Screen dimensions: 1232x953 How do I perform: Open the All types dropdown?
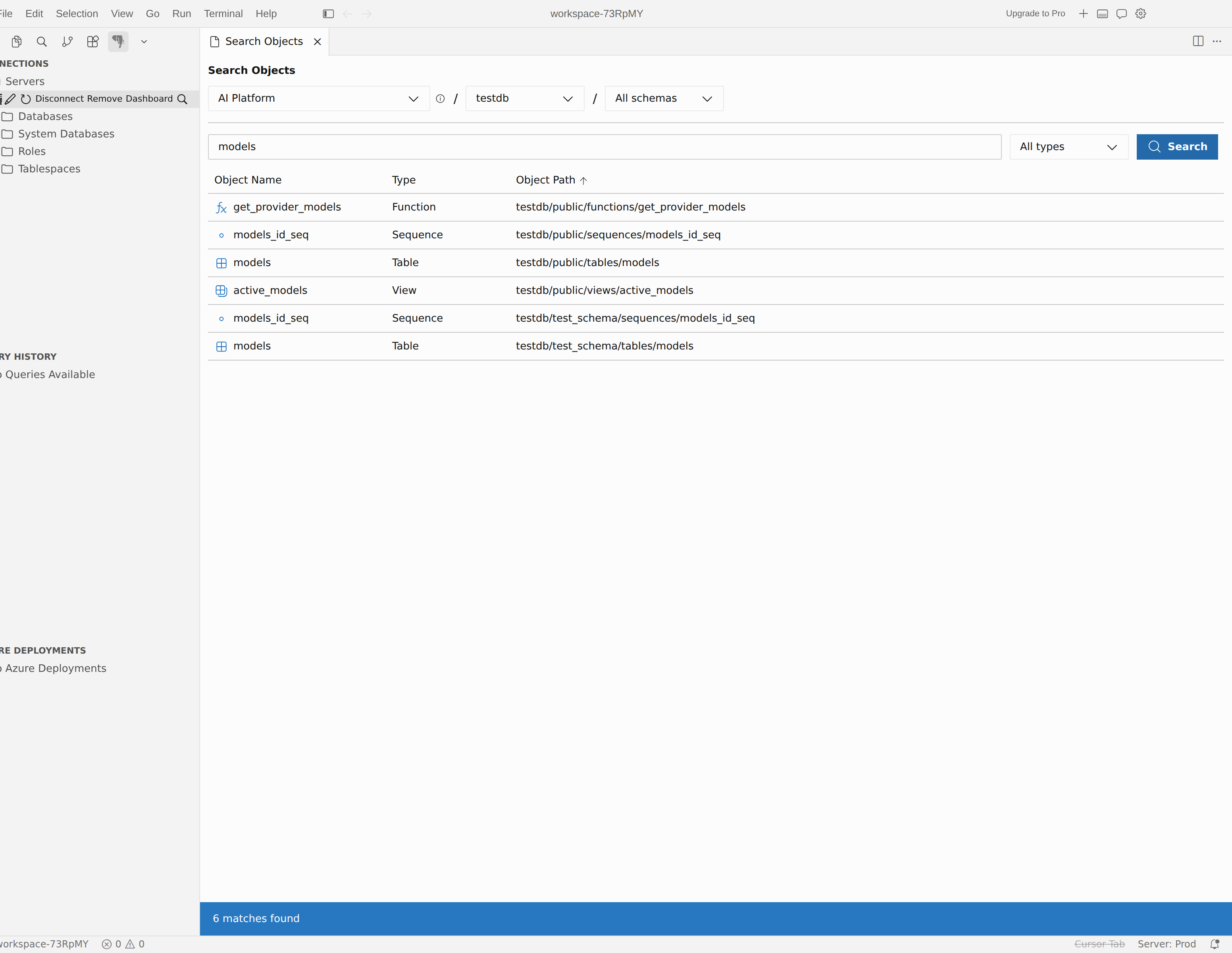point(1069,147)
